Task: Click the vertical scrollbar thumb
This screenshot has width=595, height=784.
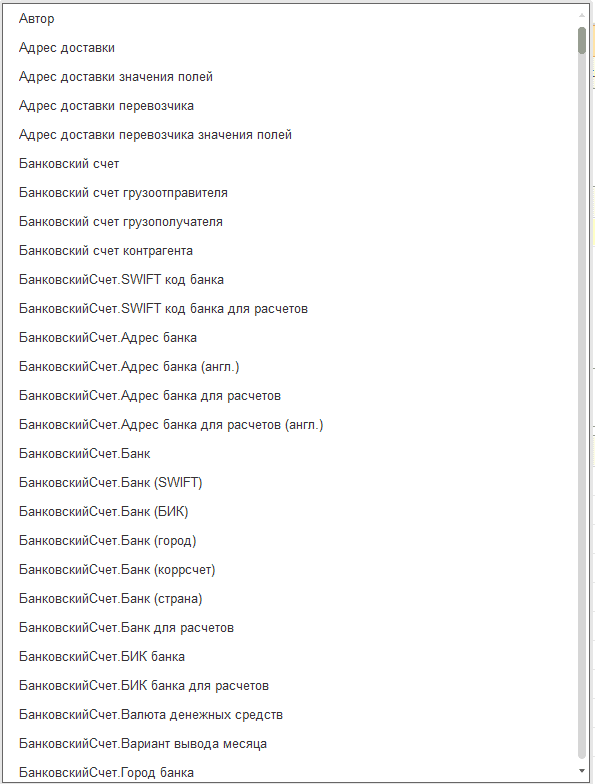Action: (x=582, y=40)
